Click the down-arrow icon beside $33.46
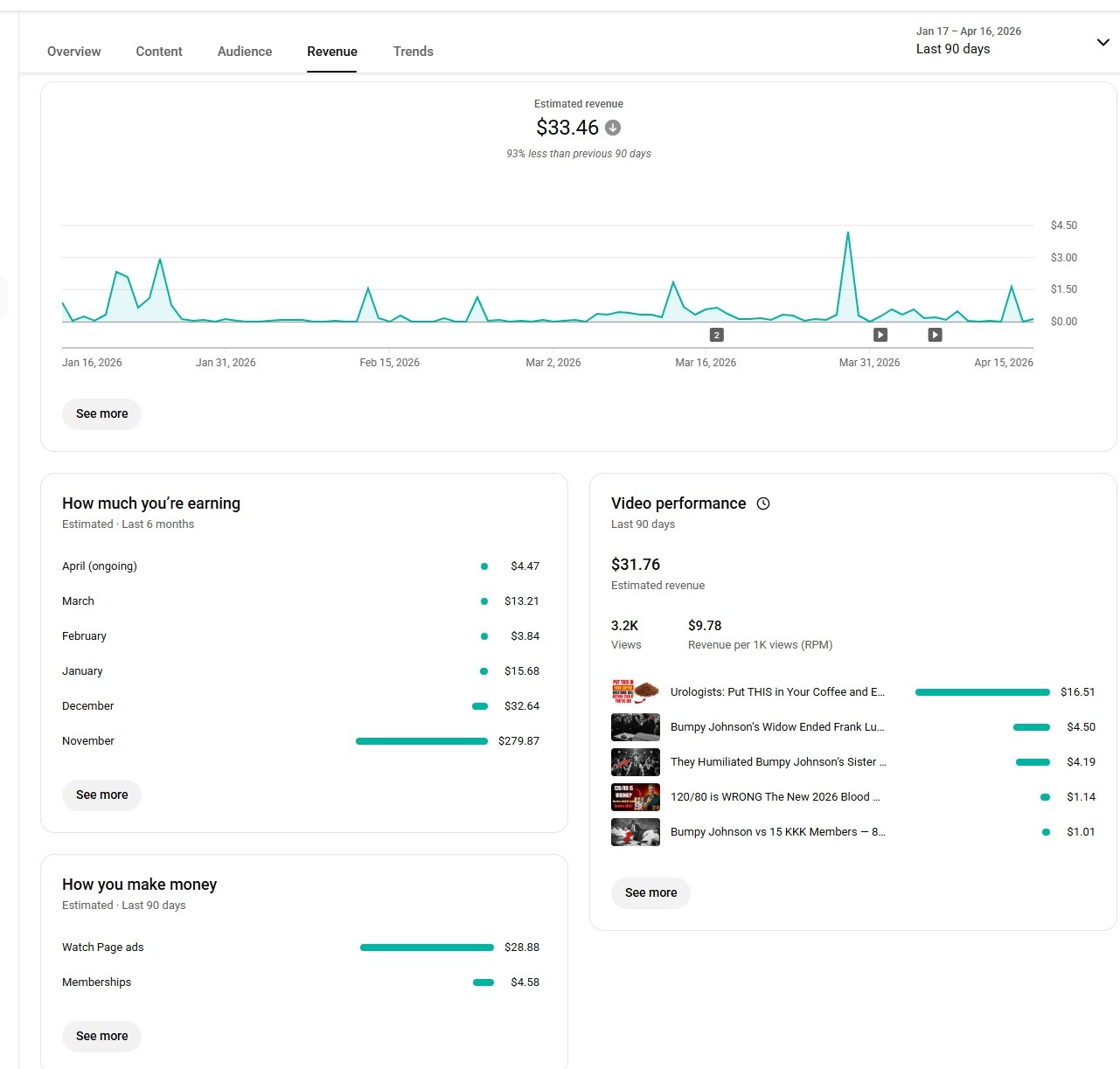Screen dimensions: 1120x1069 [x=613, y=128]
